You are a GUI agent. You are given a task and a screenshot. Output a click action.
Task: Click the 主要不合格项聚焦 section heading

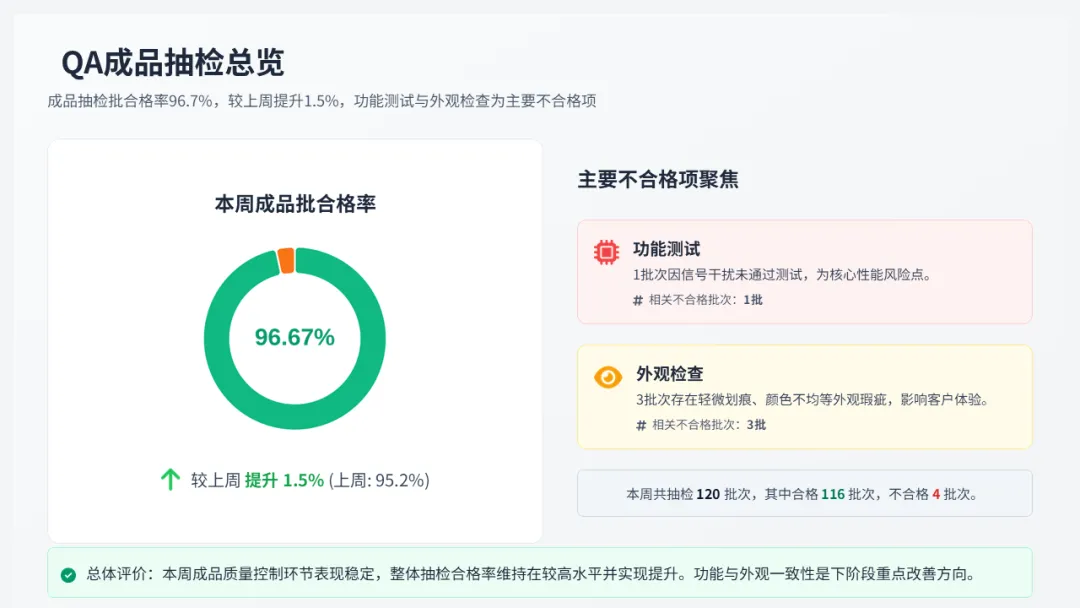coord(658,180)
